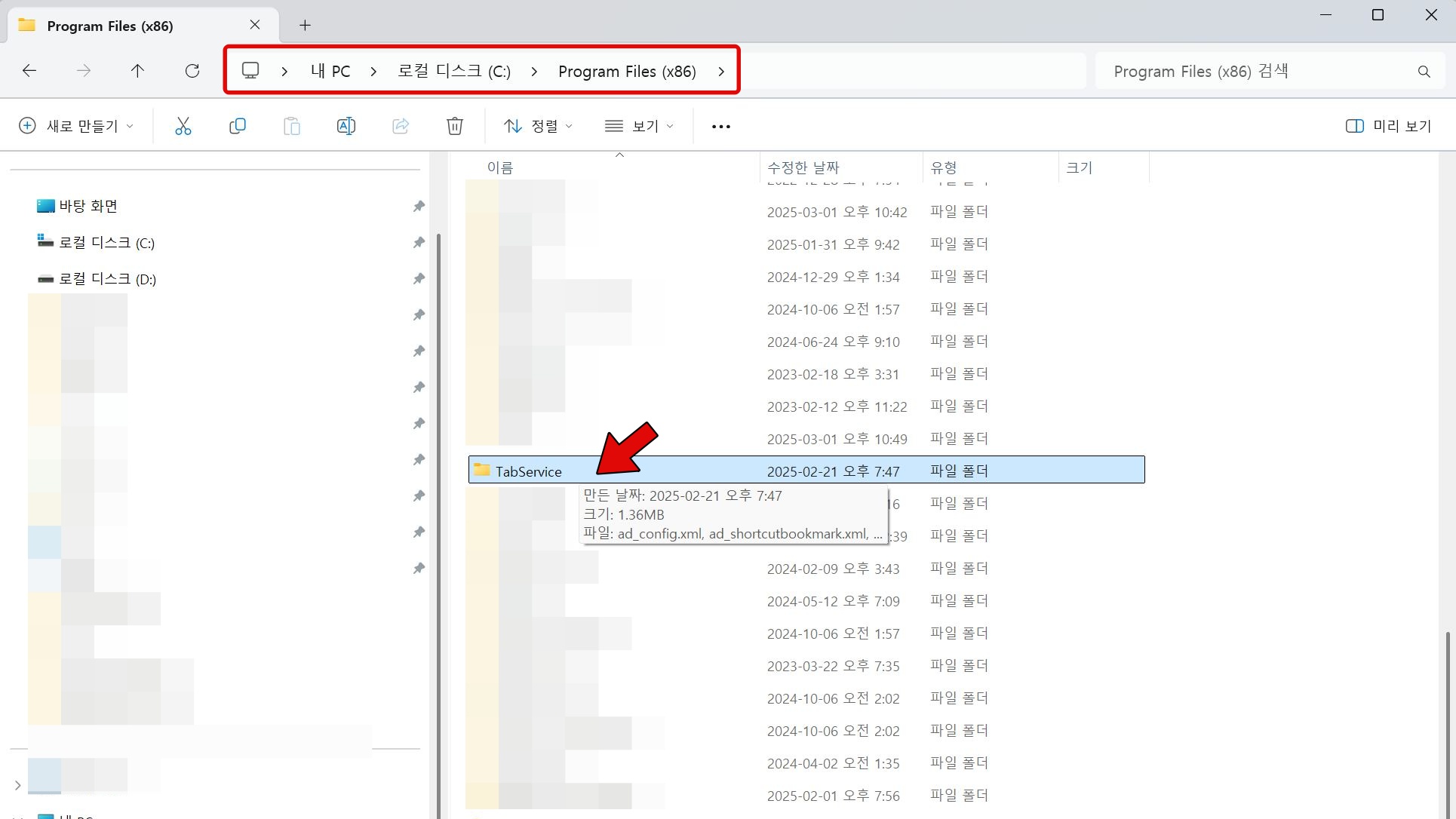Click the Copy icon in toolbar
This screenshot has height=819, width=1456.
(237, 126)
